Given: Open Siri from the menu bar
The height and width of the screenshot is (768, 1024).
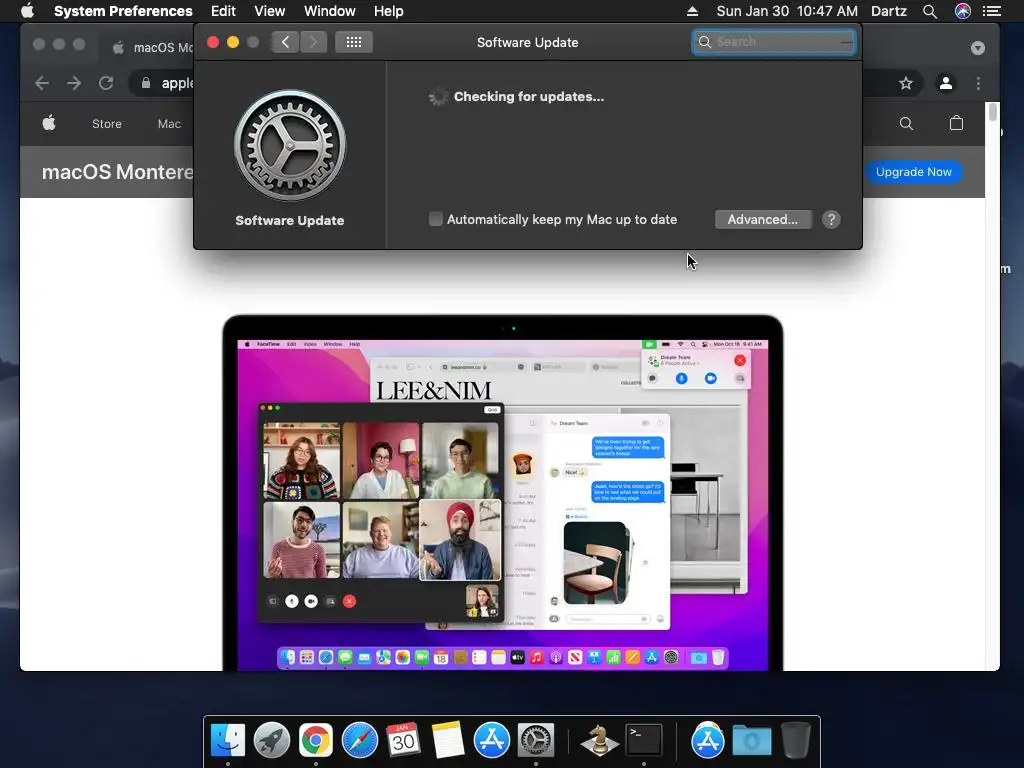Looking at the screenshot, I should point(963,11).
